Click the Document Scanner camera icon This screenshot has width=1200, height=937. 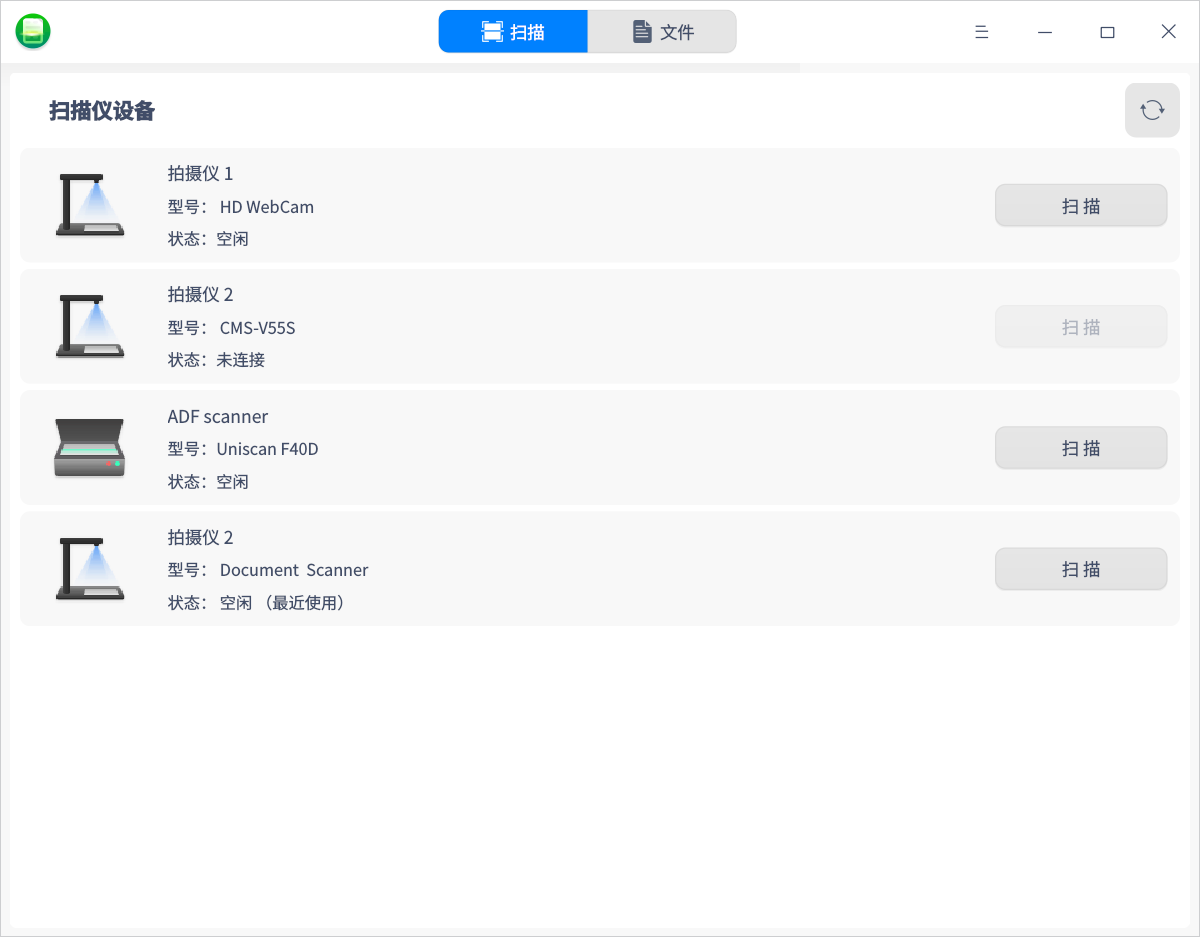pyautogui.click(x=90, y=568)
